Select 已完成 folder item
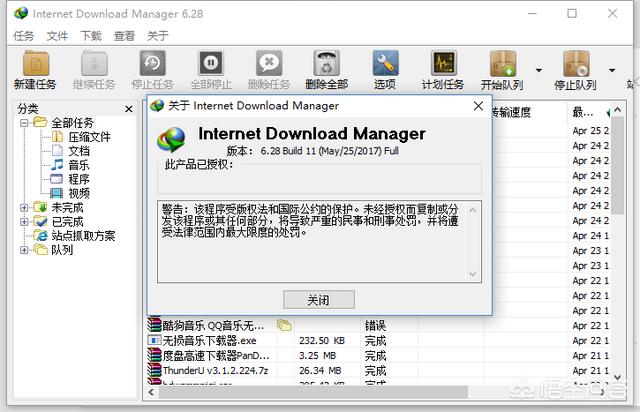The width and height of the screenshot is (640, 412). pos(67,222)
